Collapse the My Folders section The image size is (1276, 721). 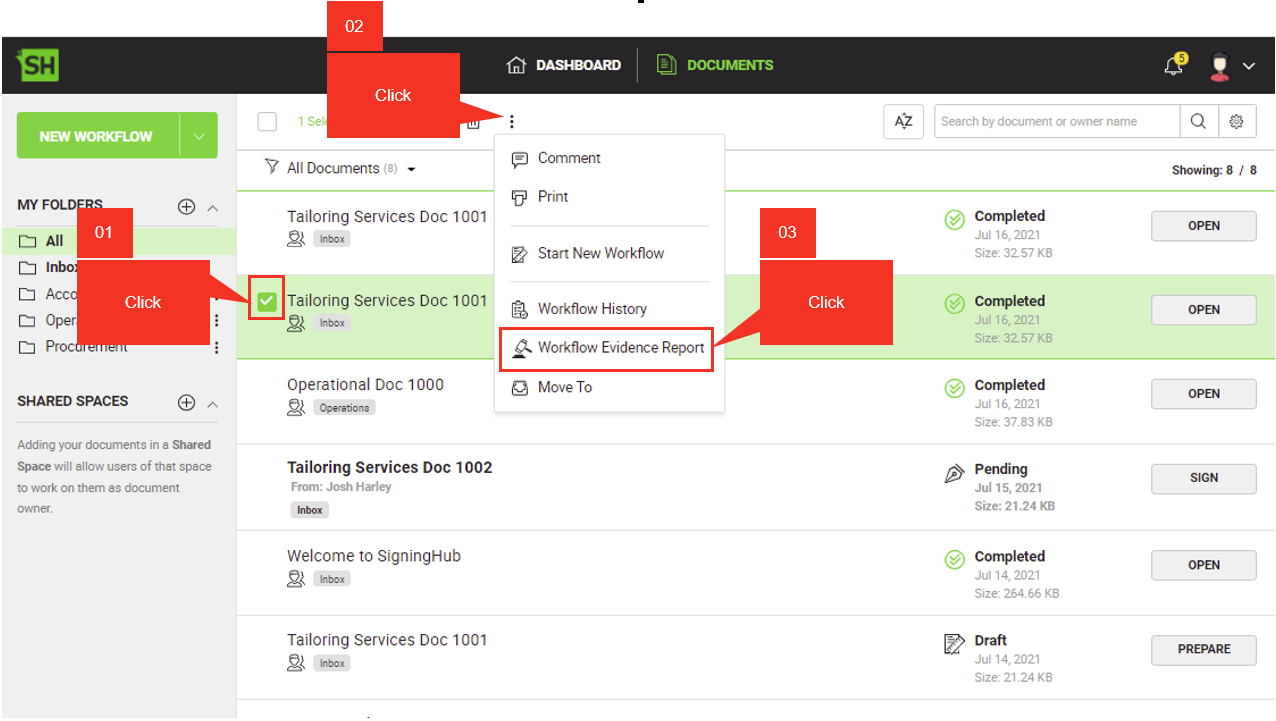[x=212, y=208]
